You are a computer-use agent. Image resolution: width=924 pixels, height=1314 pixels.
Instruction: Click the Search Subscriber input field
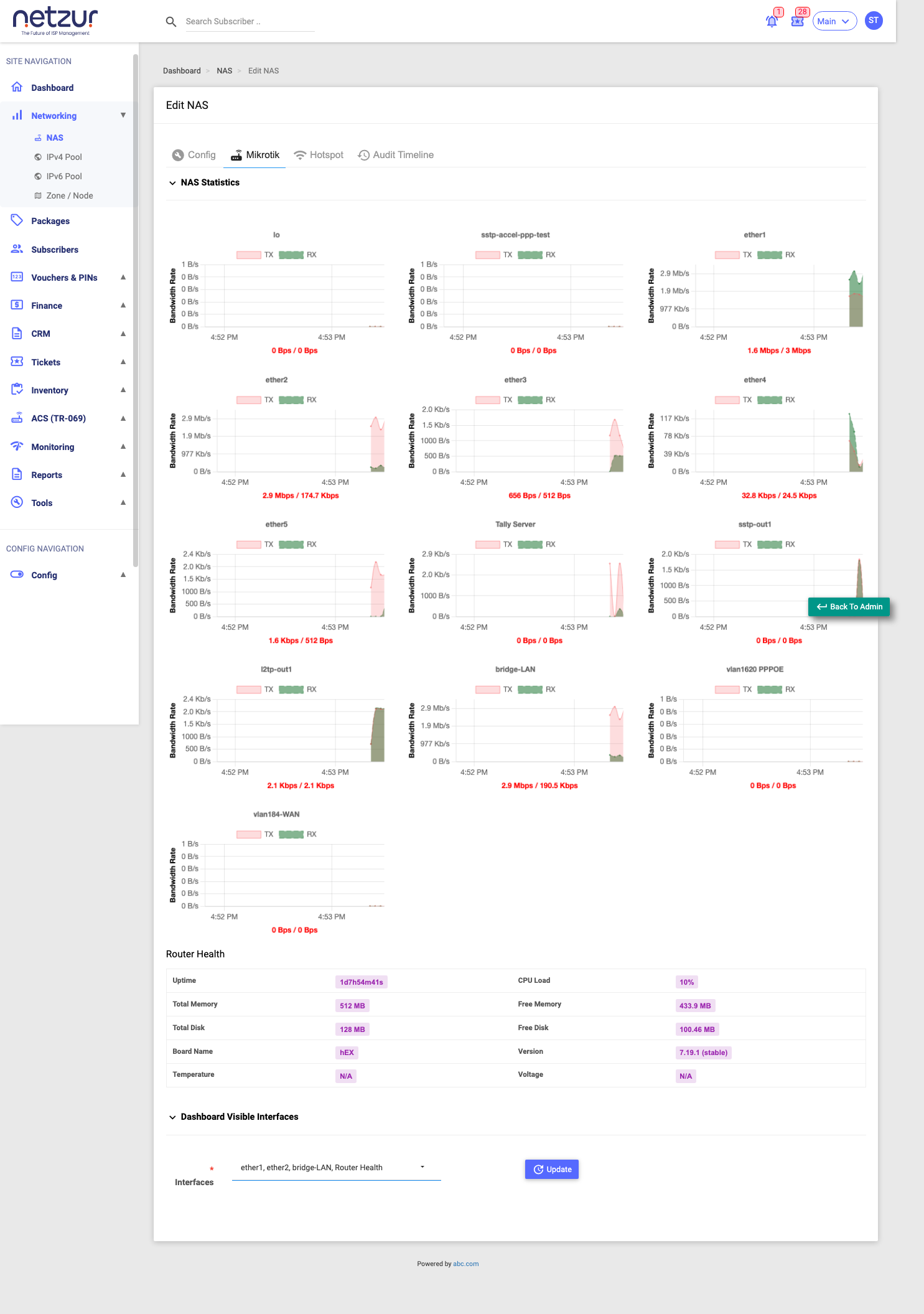click(250, 22)
